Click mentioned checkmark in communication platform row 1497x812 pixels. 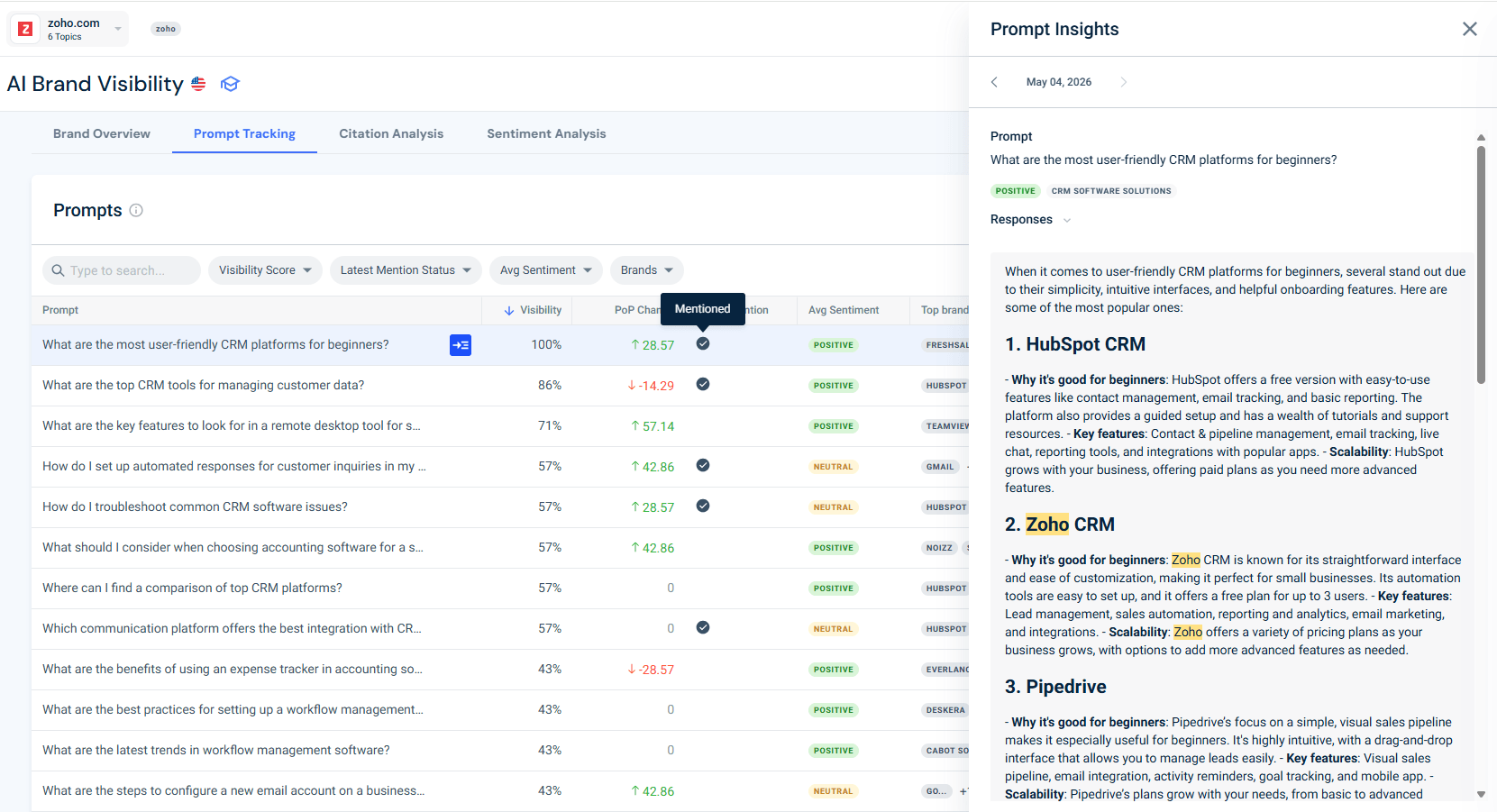(x=703, y=627)
